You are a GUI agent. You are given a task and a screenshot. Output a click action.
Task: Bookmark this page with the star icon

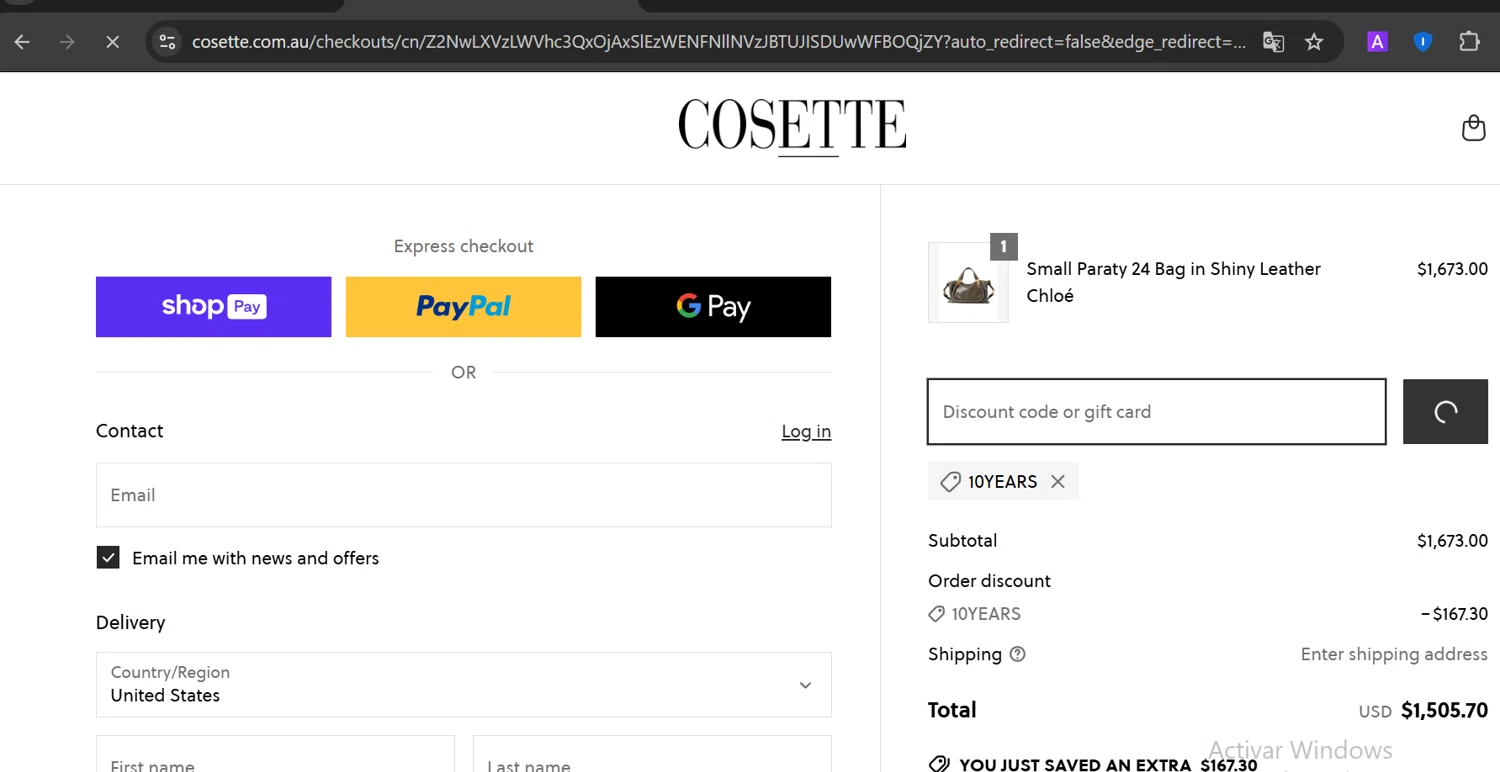(x=1314, y=42)
